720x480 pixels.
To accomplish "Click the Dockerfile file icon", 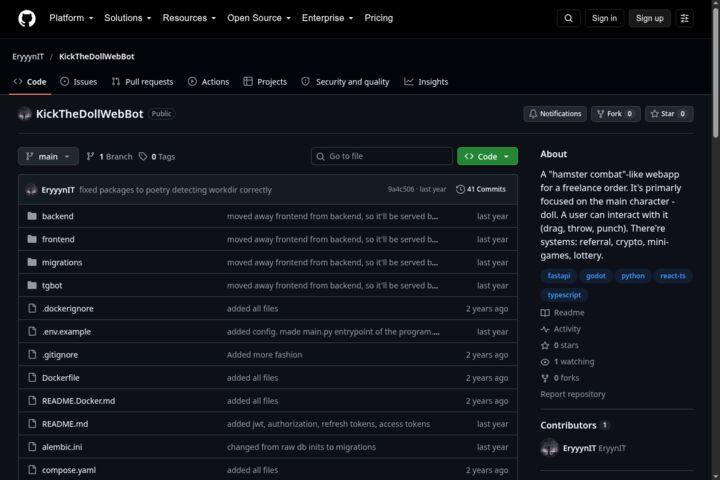I will (x=32, y=378).
